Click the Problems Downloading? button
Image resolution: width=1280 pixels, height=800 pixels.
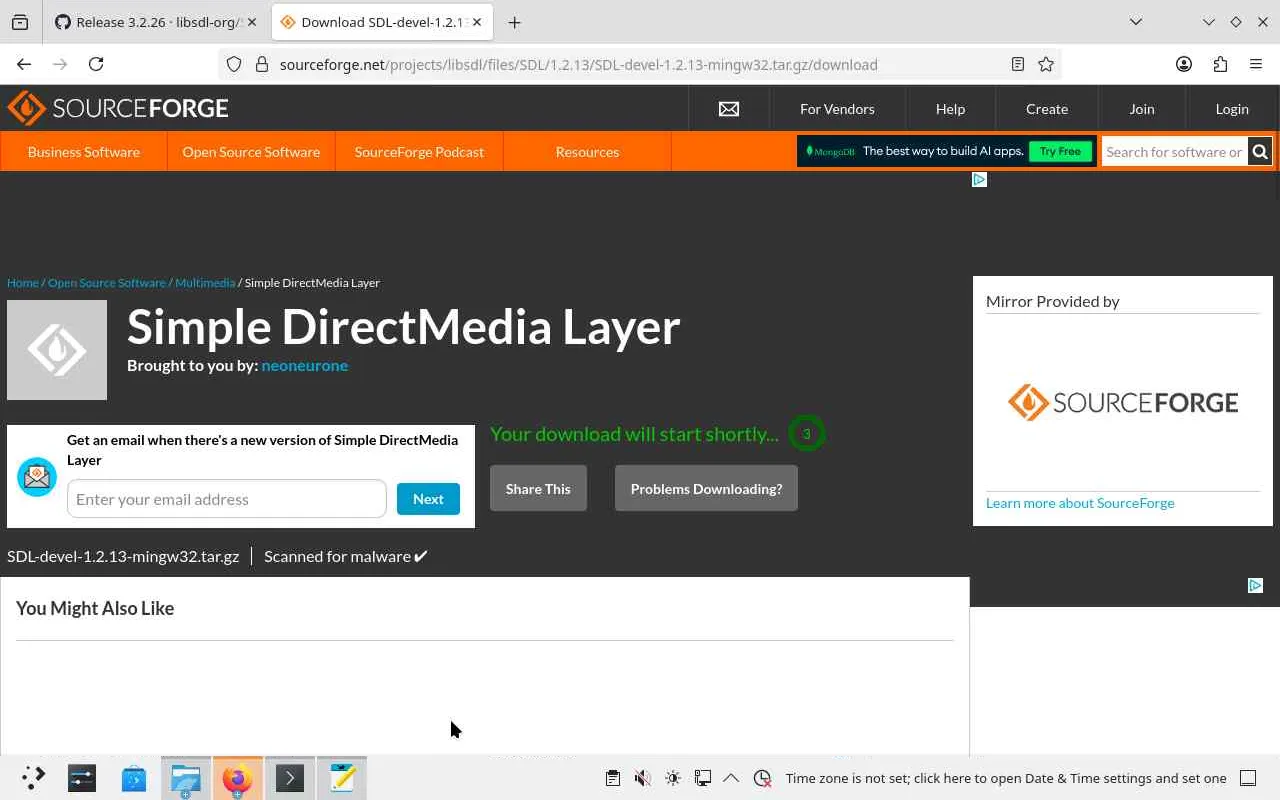point(706,488)
